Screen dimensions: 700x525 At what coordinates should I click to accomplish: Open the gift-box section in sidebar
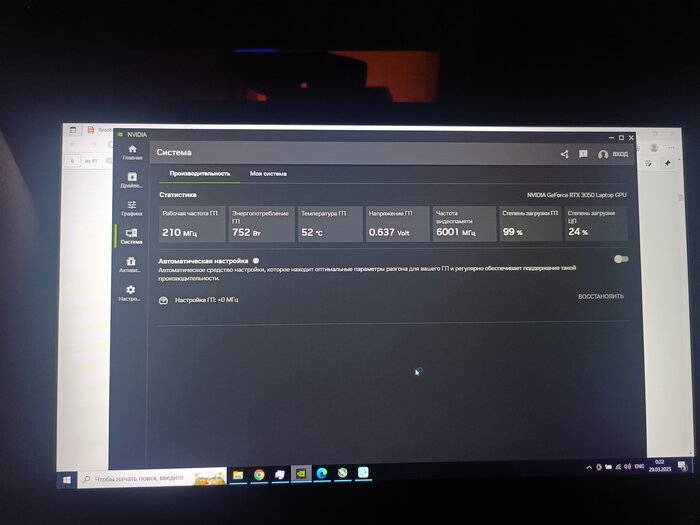pos(131,264)
